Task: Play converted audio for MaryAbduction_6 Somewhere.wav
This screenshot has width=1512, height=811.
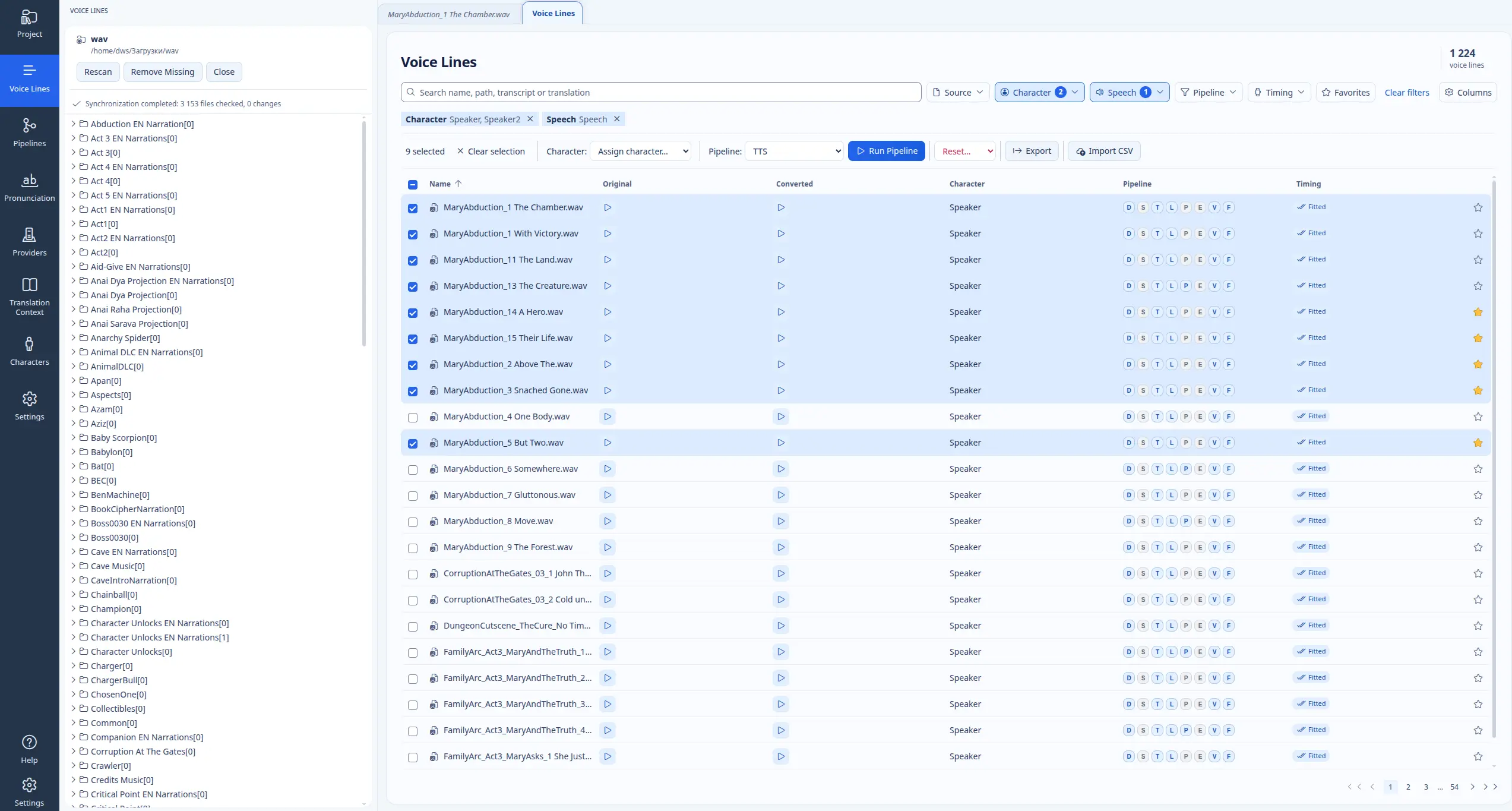Action: coord(780,469)
